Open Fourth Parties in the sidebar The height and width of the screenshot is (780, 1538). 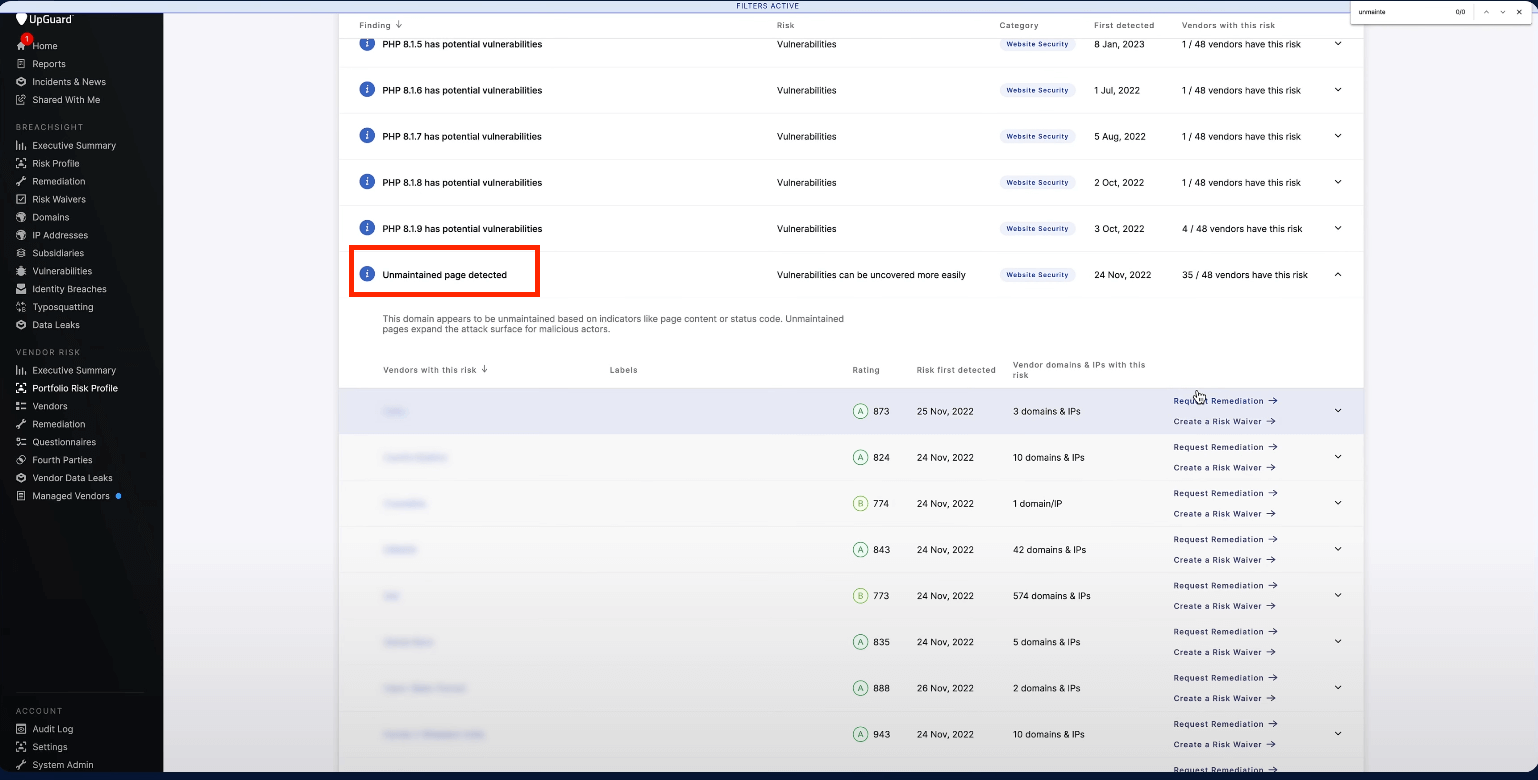[x=62, y=461]
